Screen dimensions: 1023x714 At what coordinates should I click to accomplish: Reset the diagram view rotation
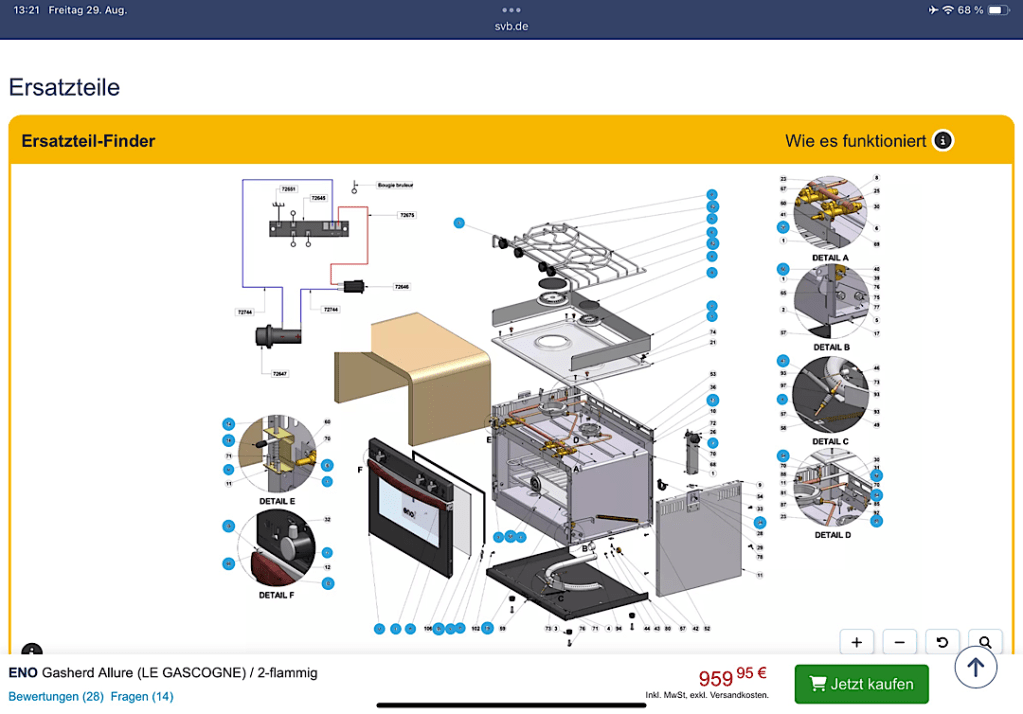pos(942,642)
